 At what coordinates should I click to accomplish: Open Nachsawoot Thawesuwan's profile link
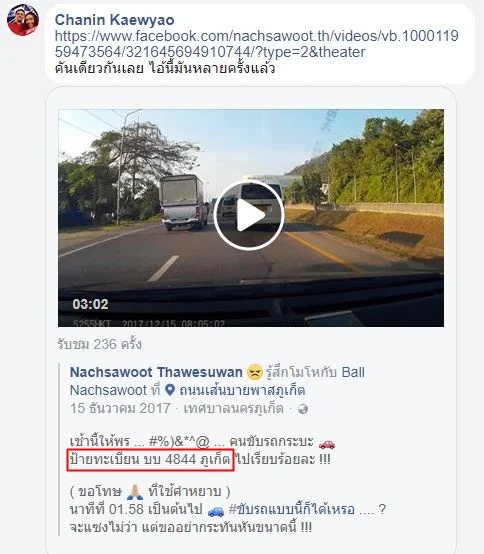pyautogui.click(x=156, y=372)
